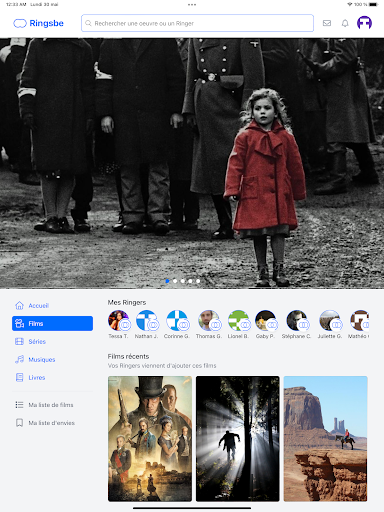Open the user profile avatar
The width and height of the screenshot is (384, 512).
click(364, 23)
